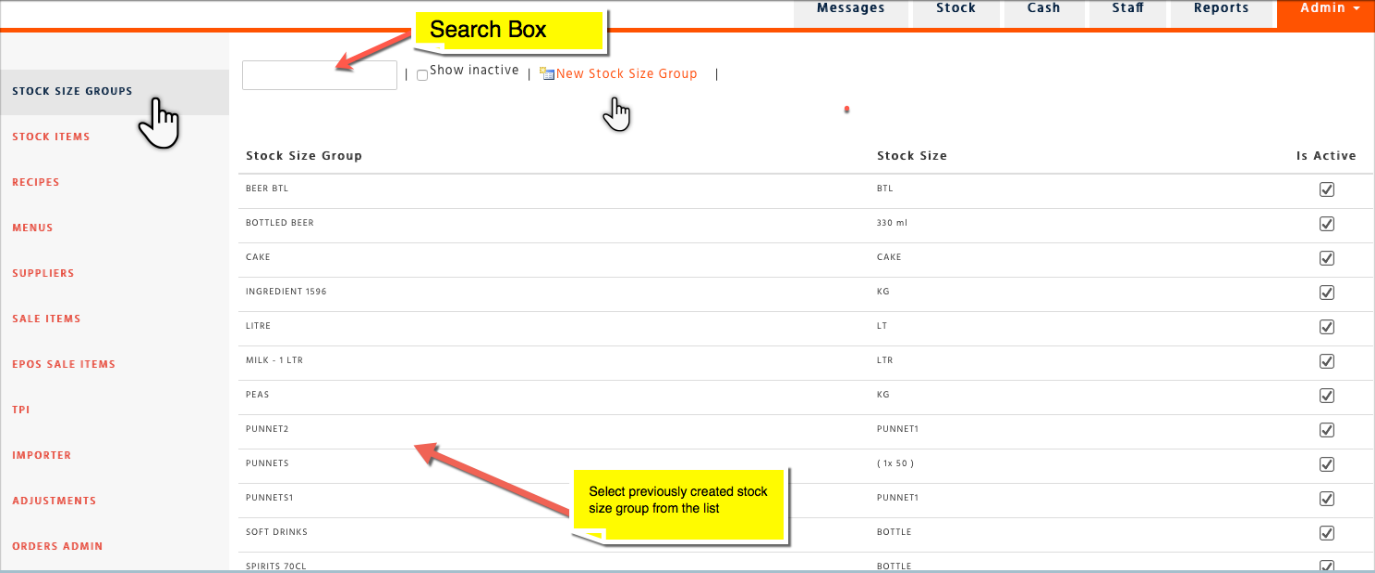Go to EPOS Sale Items in sidebar

[x=64, y=364]
